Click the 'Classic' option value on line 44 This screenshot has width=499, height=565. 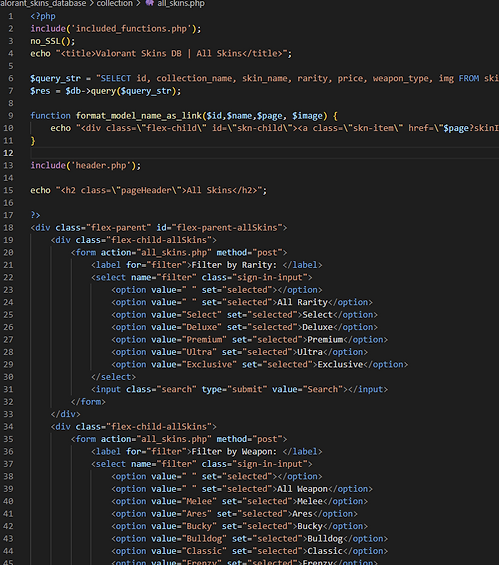tap(204, 551)
